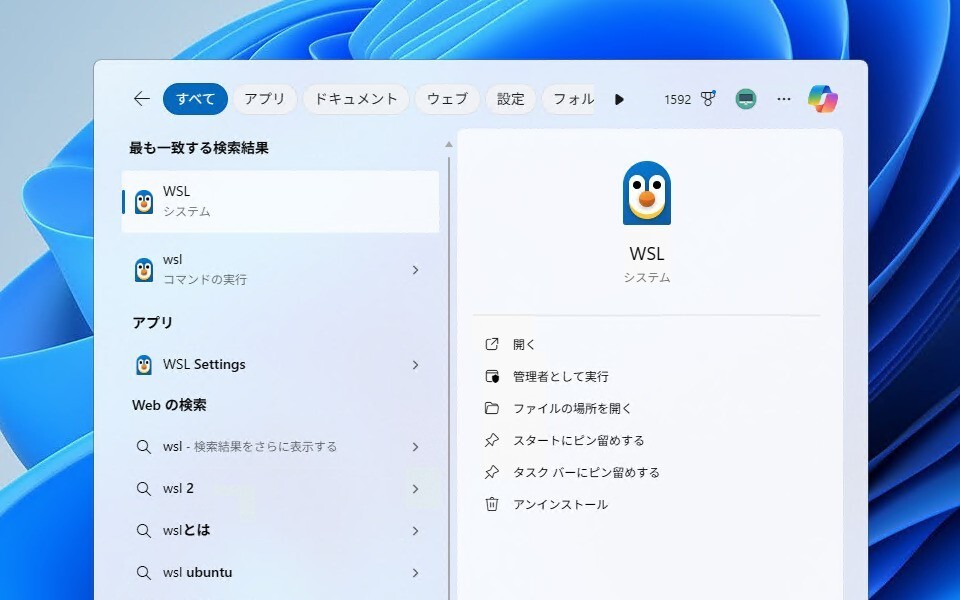Choose 管理者として実行 for WSL
Image resolution: width=960 pixels, height=600 pixels.
coord(561,377)
